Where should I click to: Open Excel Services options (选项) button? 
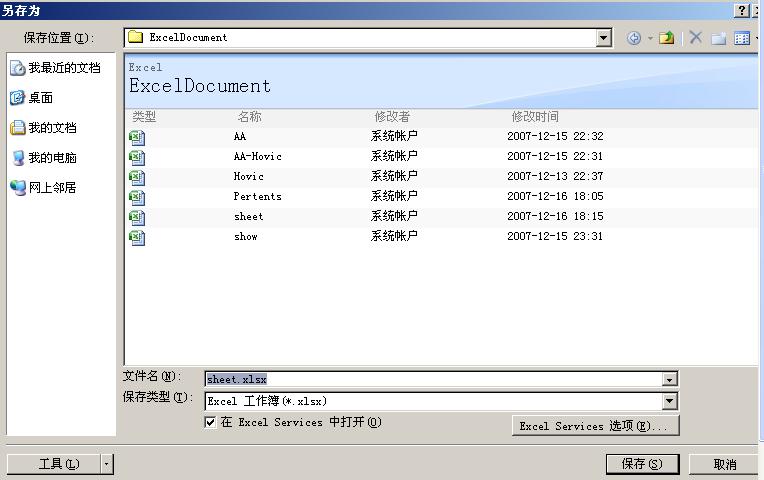[595, 426]
